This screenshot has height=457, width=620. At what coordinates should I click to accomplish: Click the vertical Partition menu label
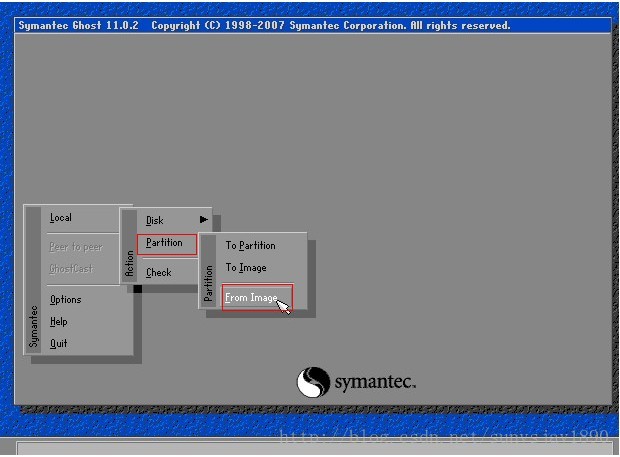(x=208, y=283)
